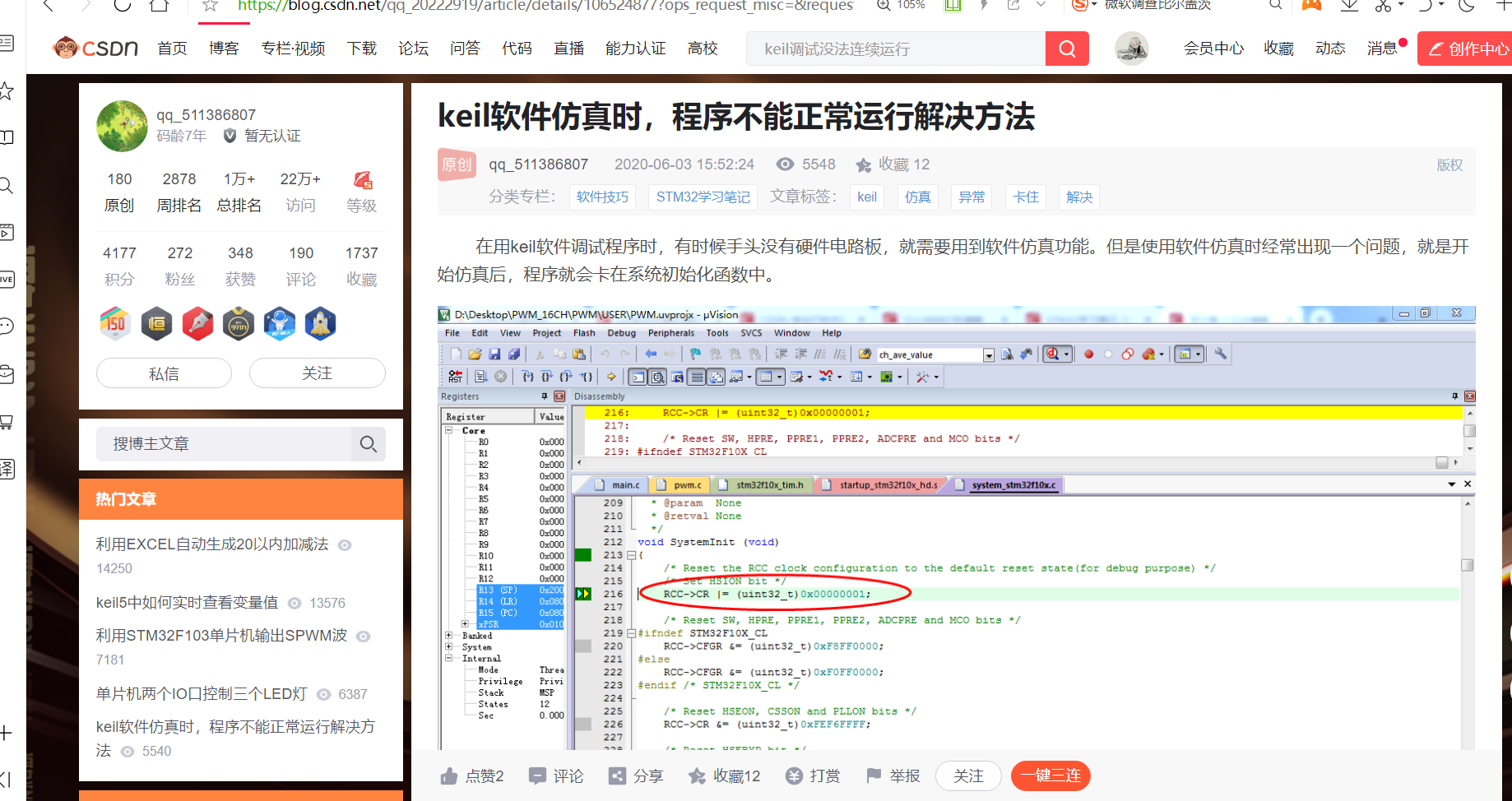Click the red pen badge medal
Screen dimensions: 1512x801
(x=197, y=324)
